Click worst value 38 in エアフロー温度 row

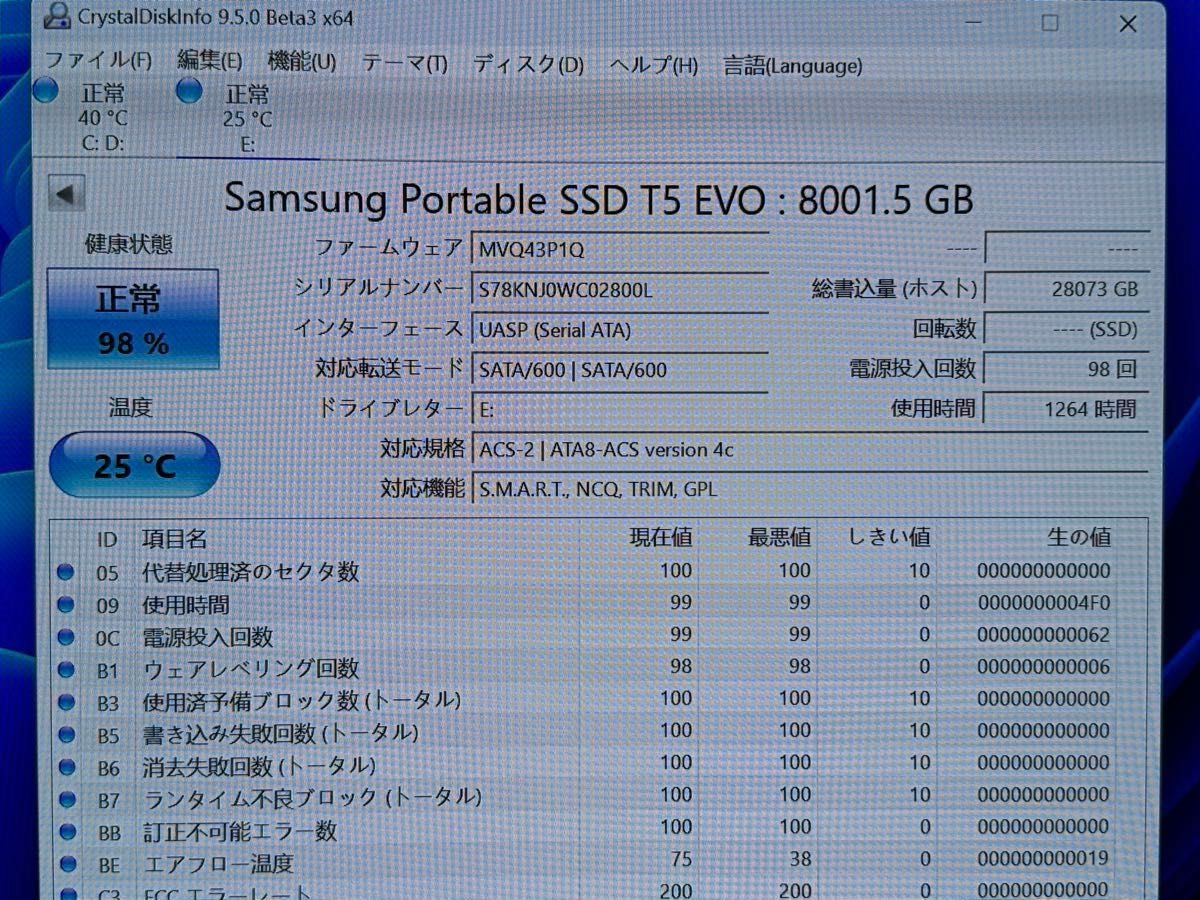(798, 859)
